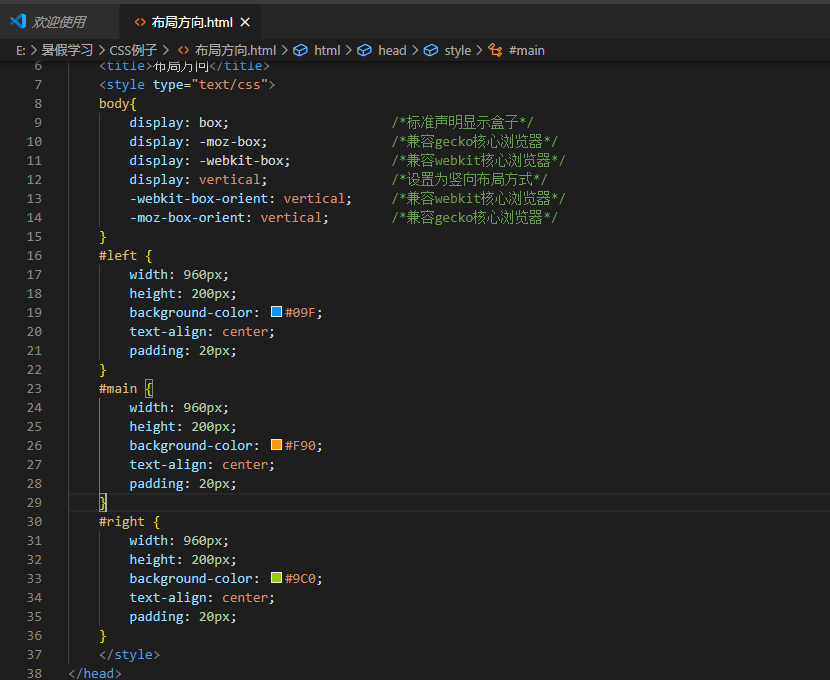This screenshot has width=830, height=680.
Task: Click the VS Code logo on welcome tab
Action: [18, 22]
